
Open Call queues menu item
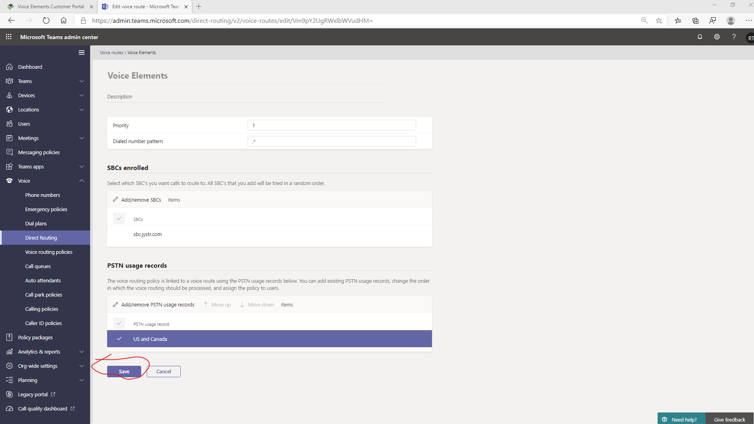[38, 266]
